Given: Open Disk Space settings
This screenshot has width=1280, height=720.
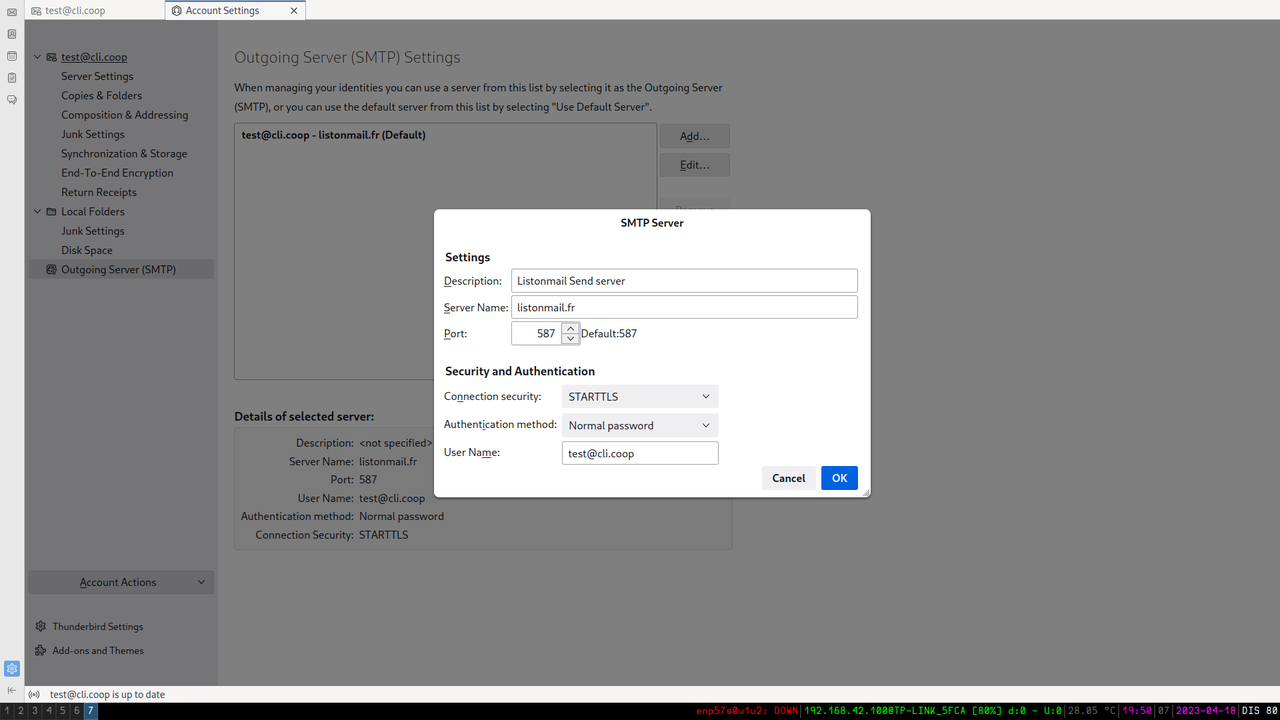Looking at the screenshot, I should point(87,250).
